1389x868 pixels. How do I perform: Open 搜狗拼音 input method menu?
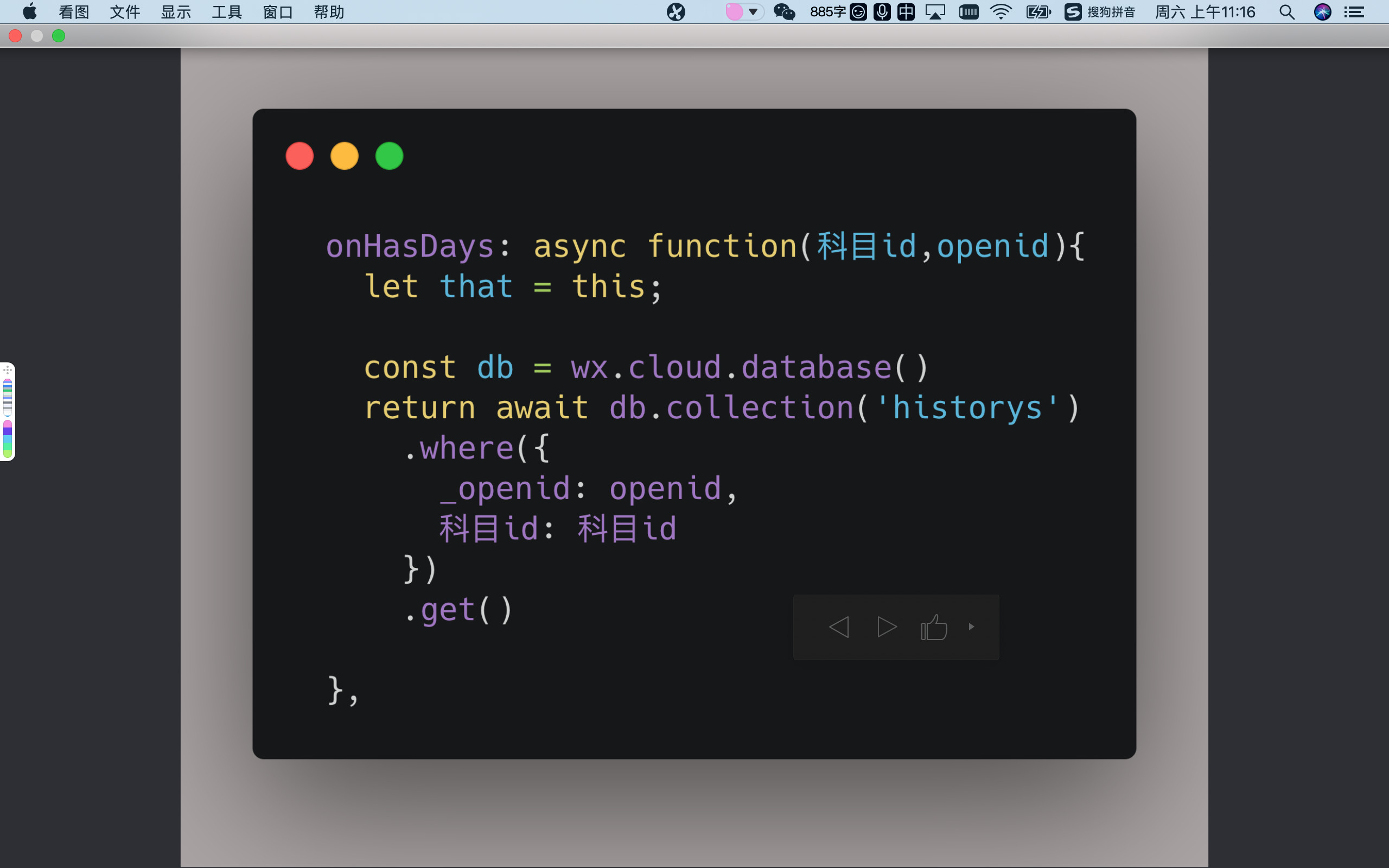(1099, 12)
